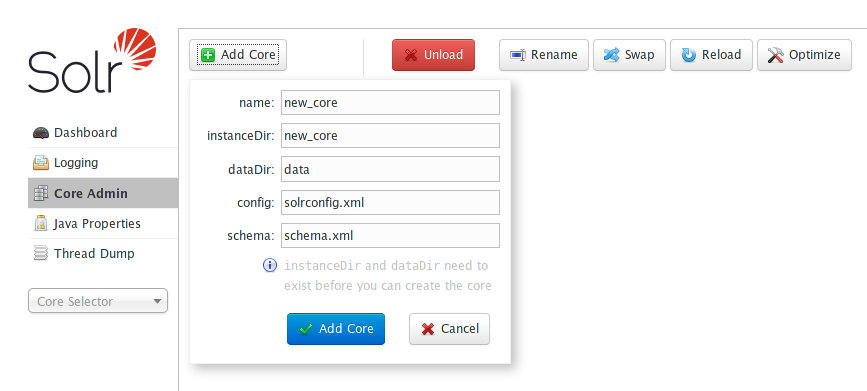Click the Optimize toolbar button
The width and height of the screenshot is (867, 391).
pos(805,55)
